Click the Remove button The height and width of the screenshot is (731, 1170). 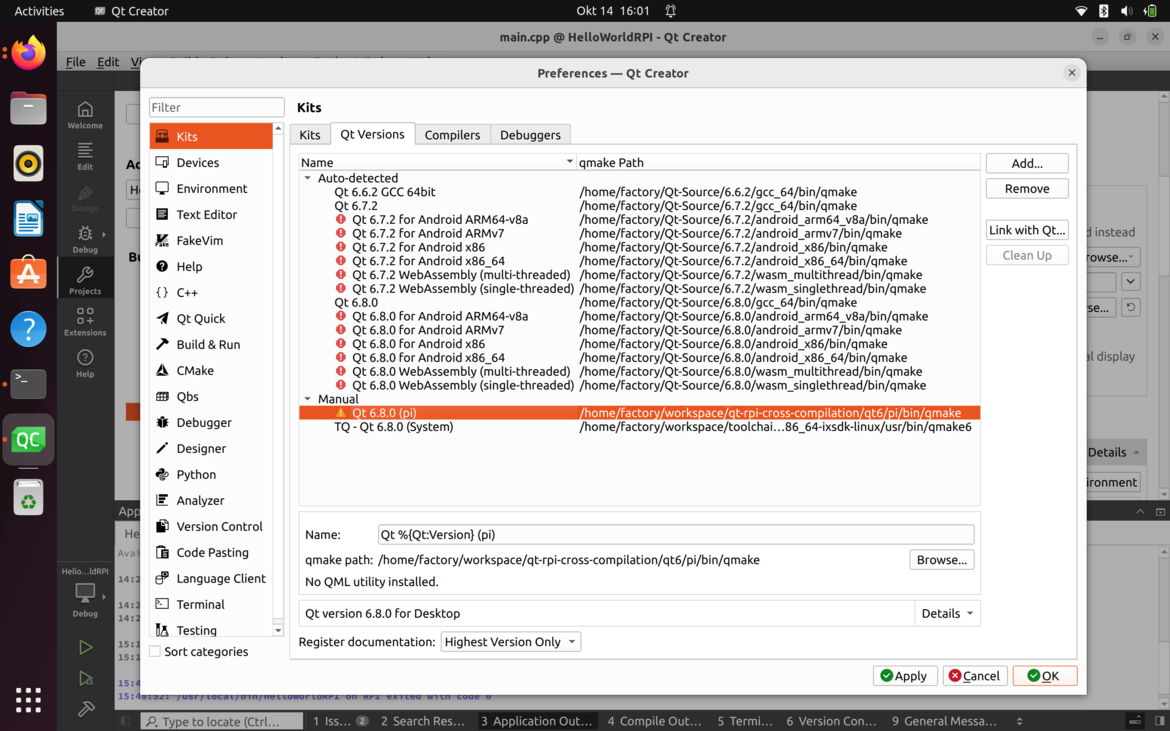1027,189
